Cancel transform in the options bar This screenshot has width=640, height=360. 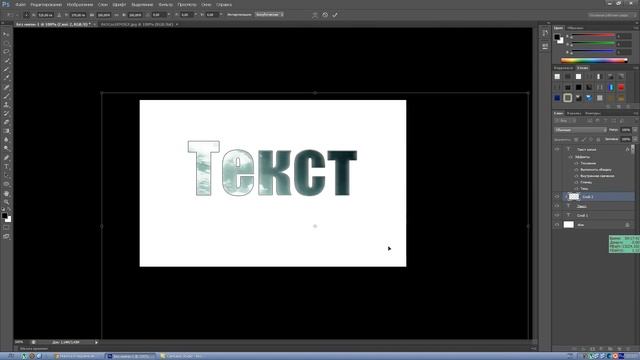click(x=325, y=15)
